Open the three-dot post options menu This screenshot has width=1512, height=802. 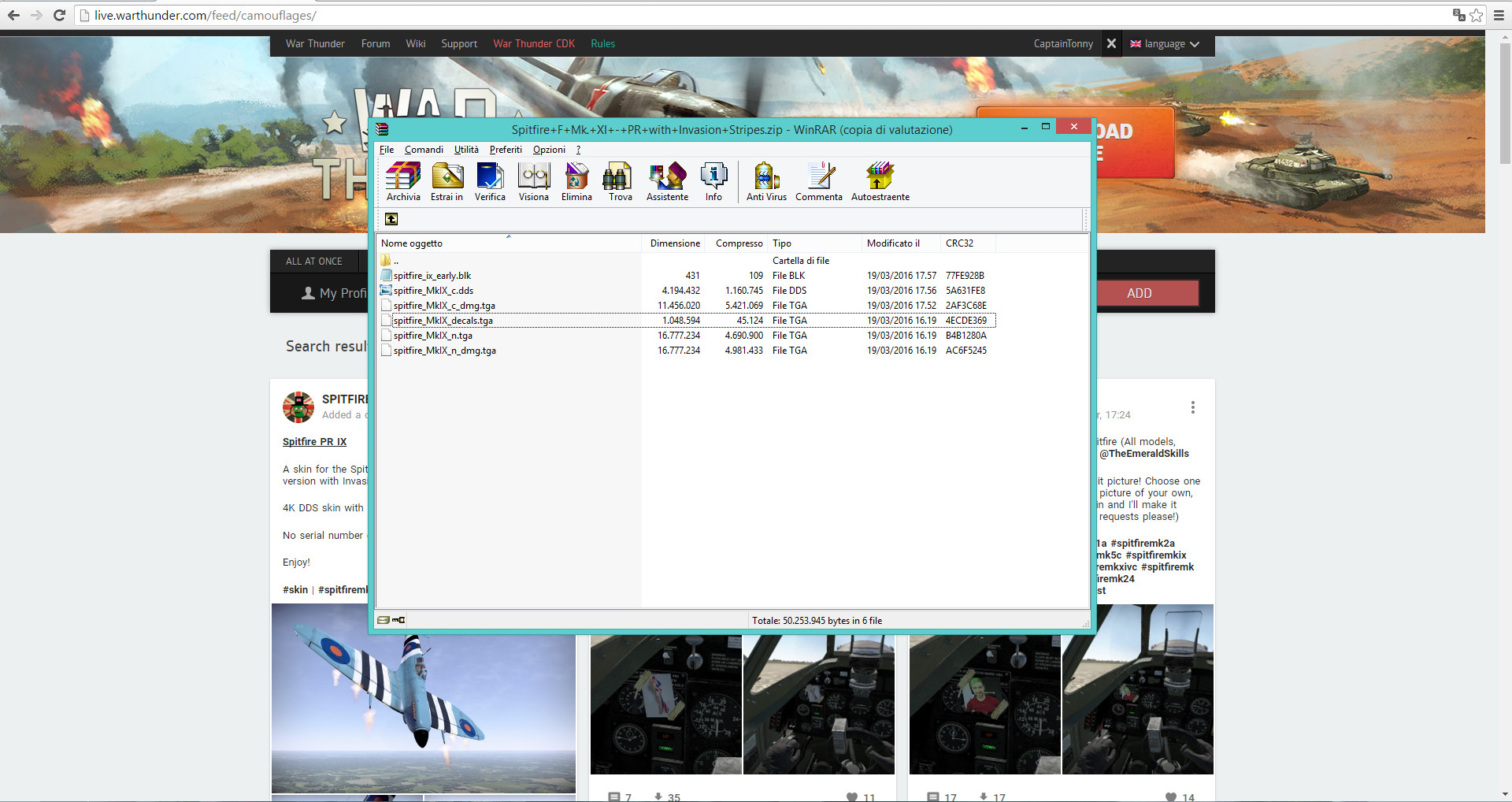[1193, 407]
